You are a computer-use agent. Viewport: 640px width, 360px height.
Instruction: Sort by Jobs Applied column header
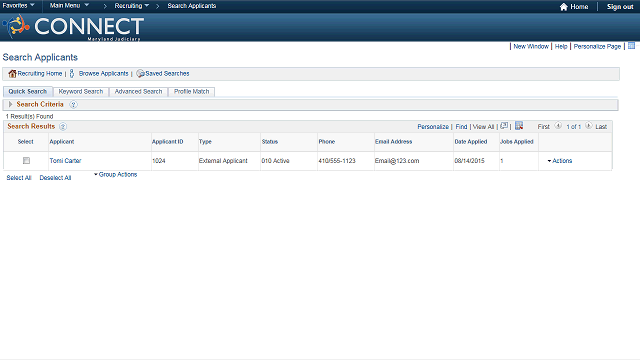coord(517,142)
